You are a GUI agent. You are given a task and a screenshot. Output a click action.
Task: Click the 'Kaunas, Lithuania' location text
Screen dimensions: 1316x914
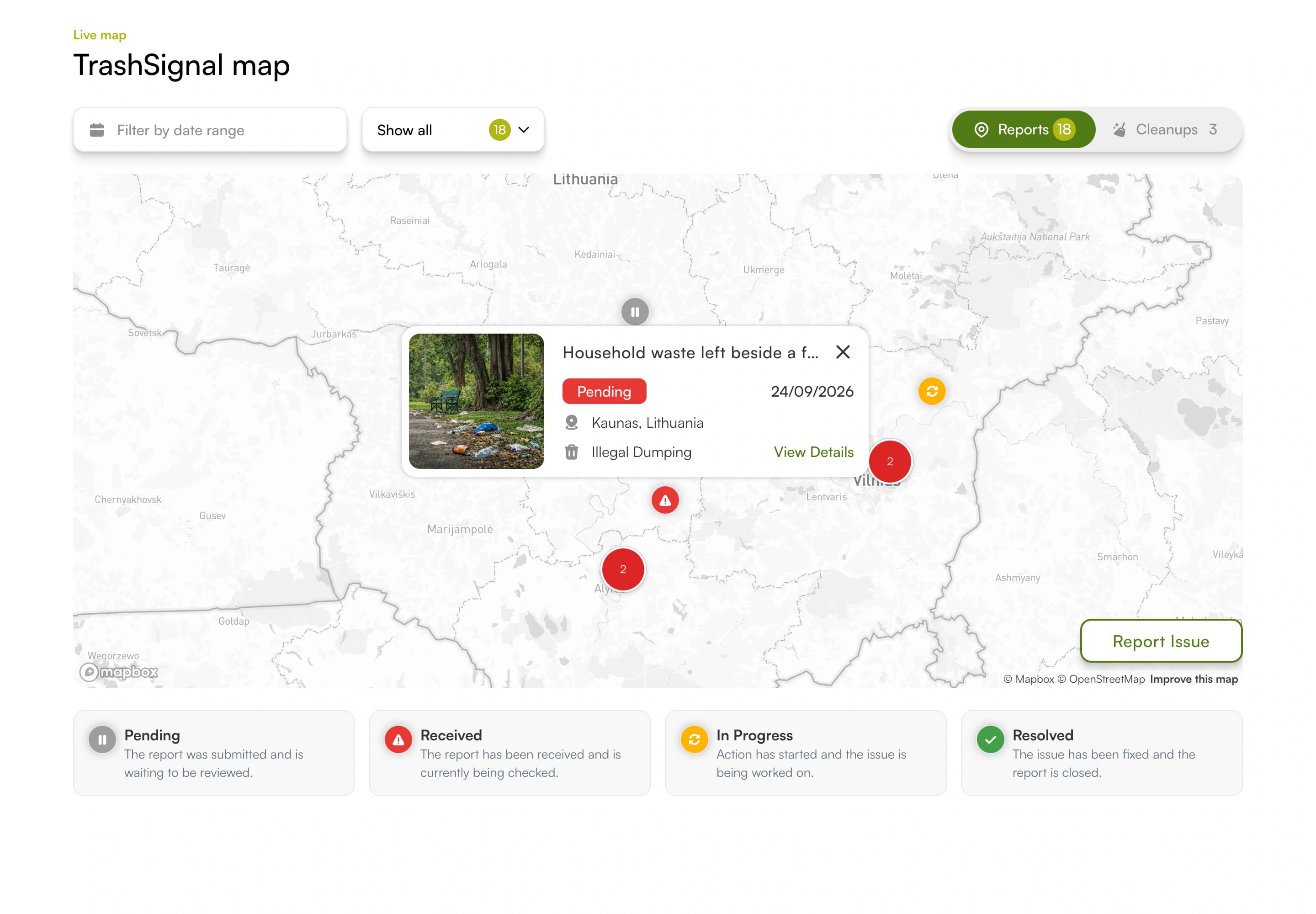647,423
